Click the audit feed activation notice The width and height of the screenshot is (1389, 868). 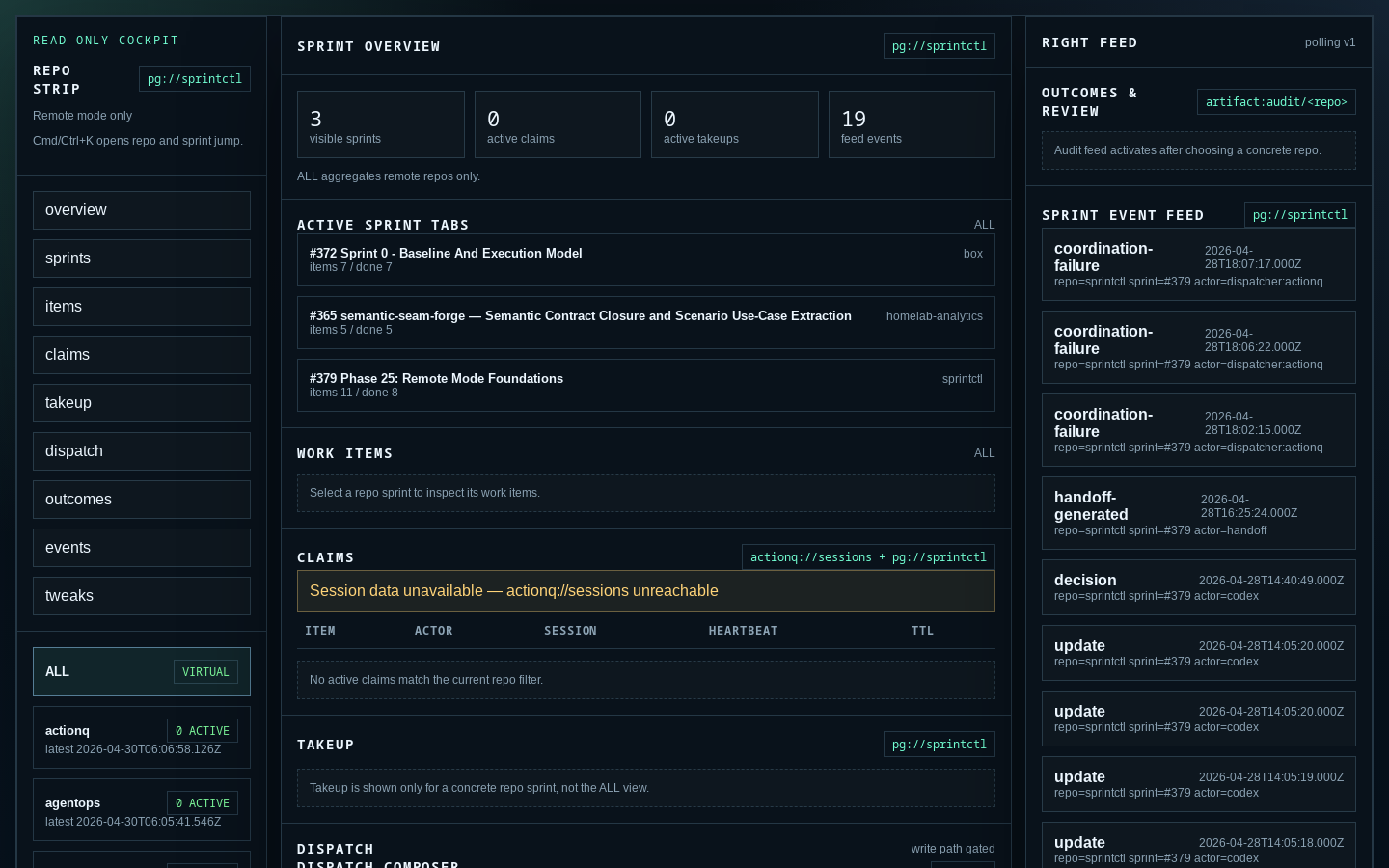(x=1199, y=150)
